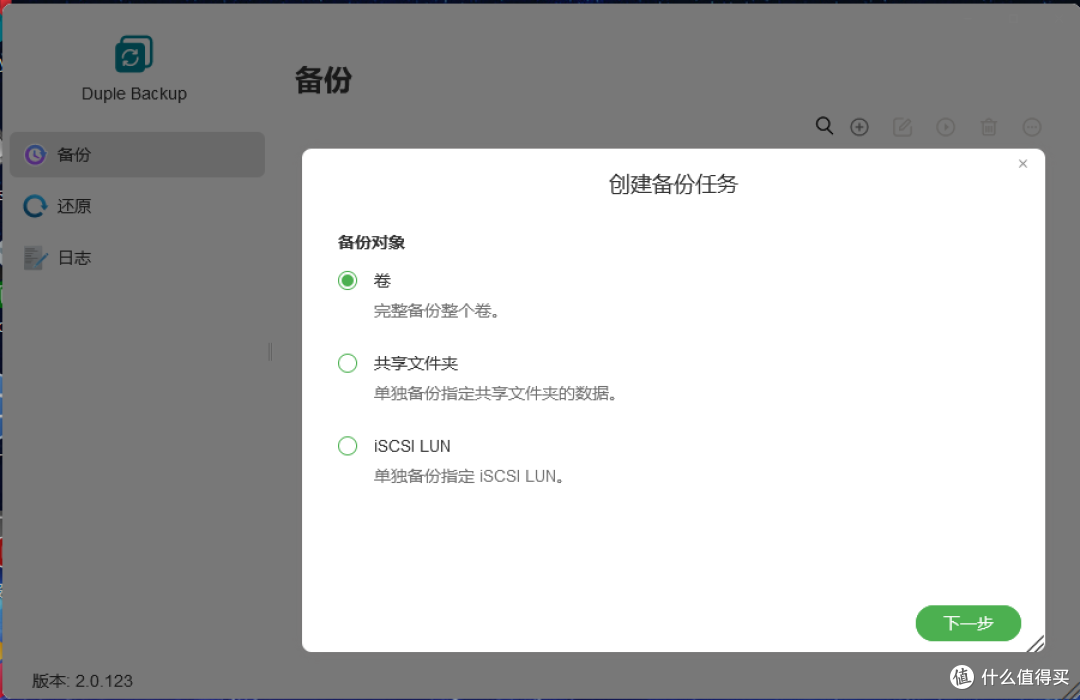This screenshot has width=1080, height=700.
Task: Click the 单独备份指定 iSCSI LUN description
Action: click(469, 476)
